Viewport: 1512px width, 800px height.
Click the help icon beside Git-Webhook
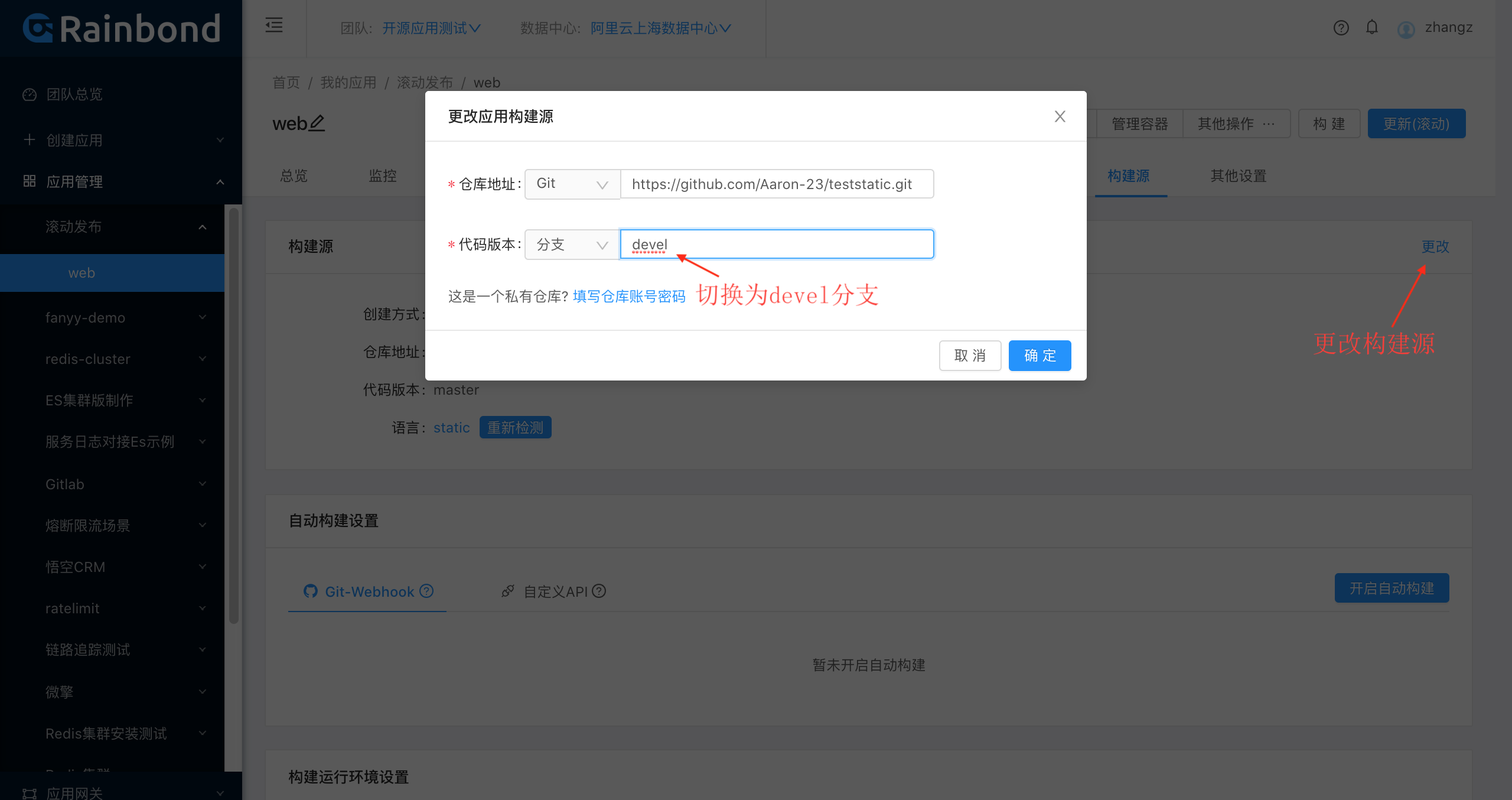click(426, 591)
